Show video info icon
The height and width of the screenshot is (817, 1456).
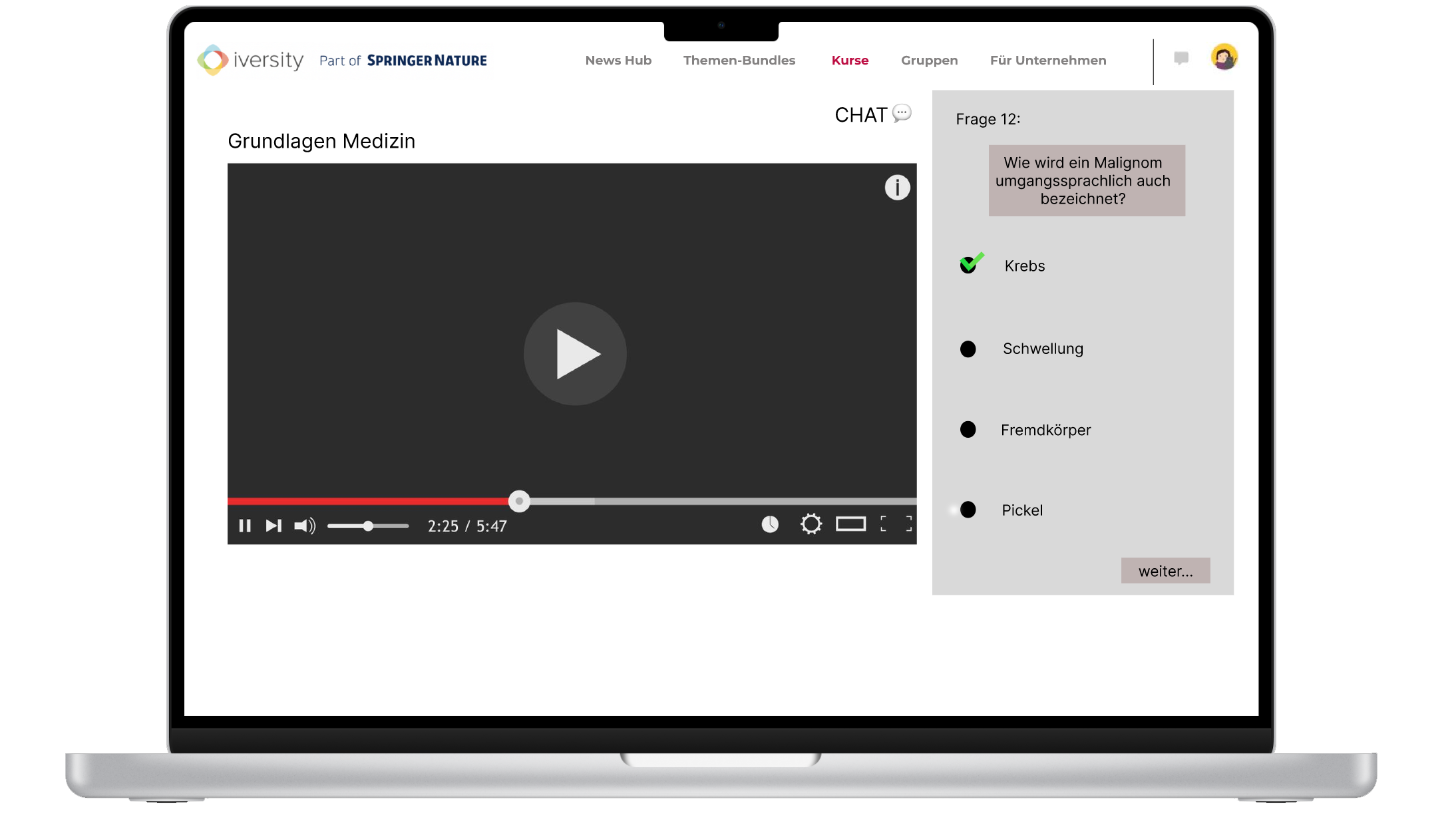point(897,188)
